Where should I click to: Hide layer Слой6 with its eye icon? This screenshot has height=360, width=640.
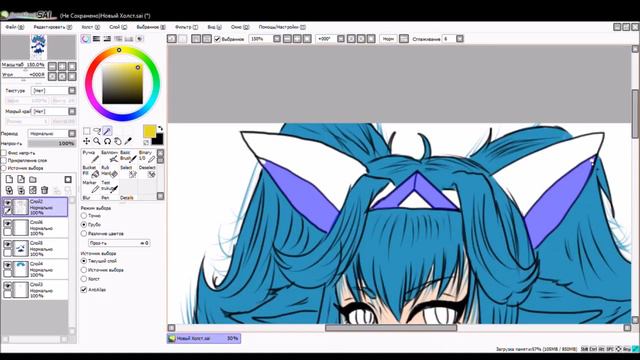(8, 223)
